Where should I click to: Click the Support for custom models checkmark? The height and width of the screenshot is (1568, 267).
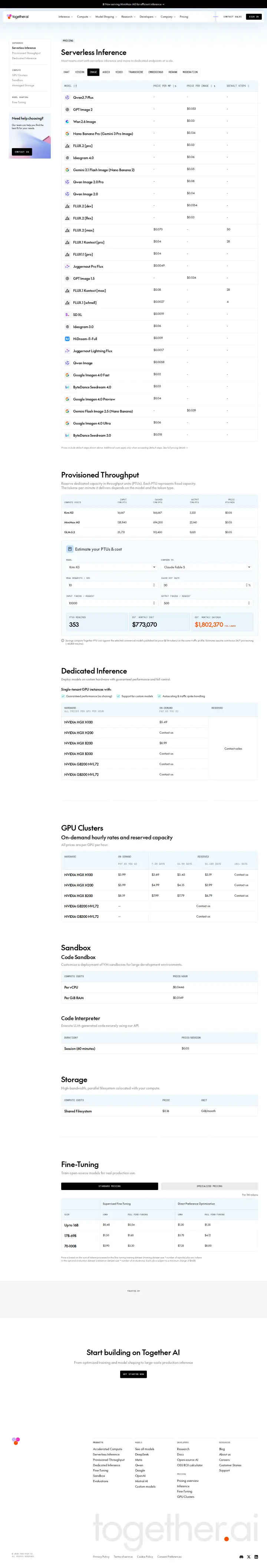(x=118, y=696)
